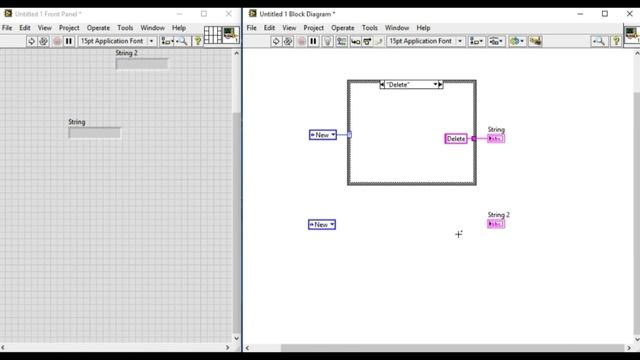
Task: Toggle Highlight Execution light bulb
Action: (x=327, y=41)
